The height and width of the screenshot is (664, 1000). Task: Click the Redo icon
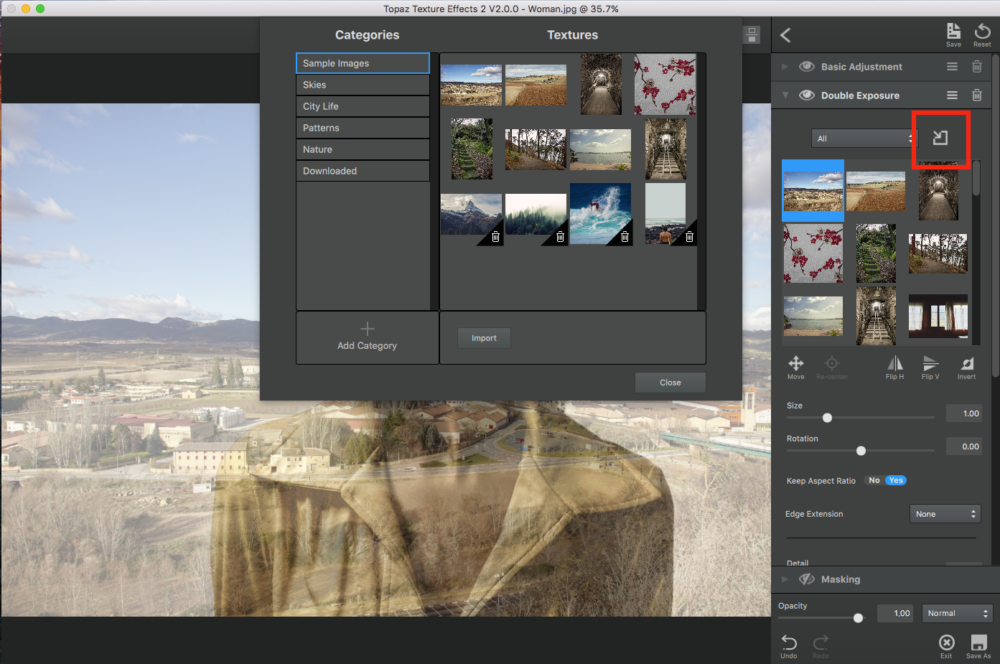click(821, 646)
